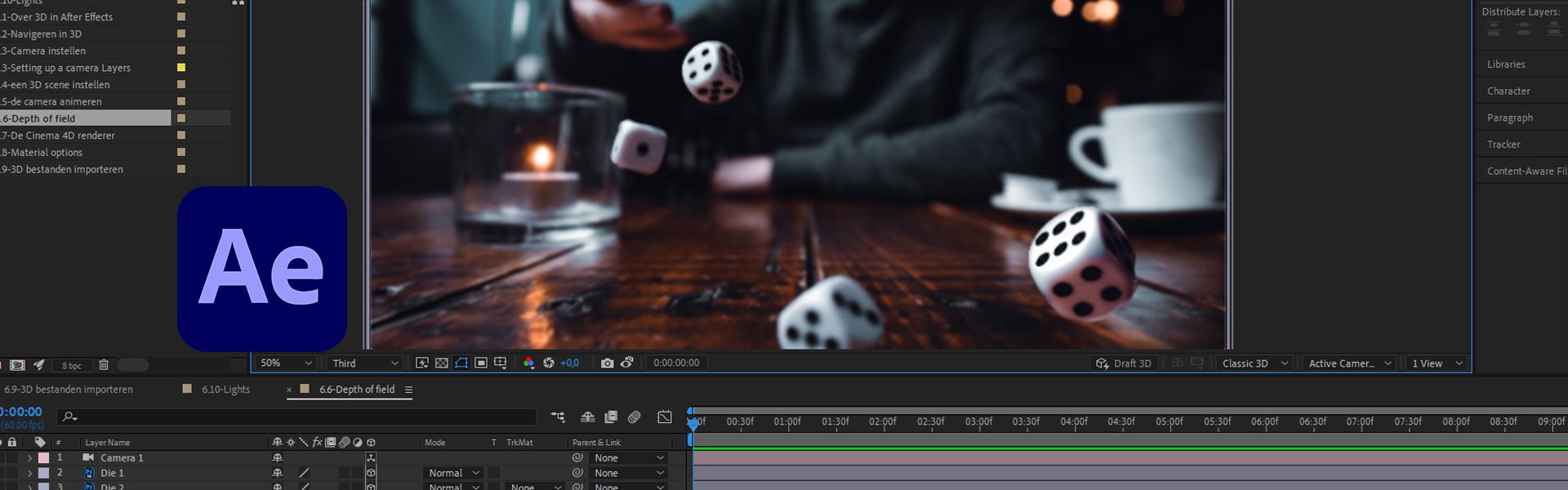
Task: Expand the Camera 1 layer properties
Action: (x=30, y=458)
